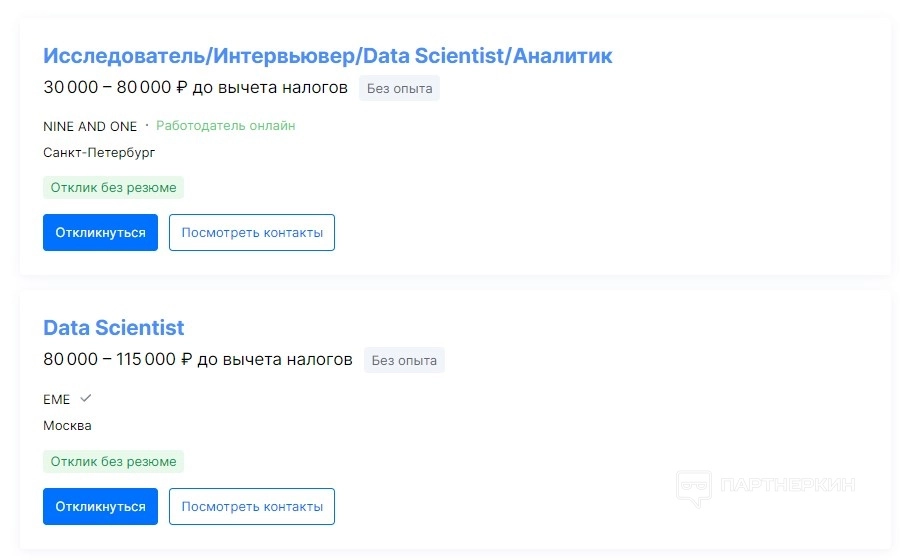Open the EME employer name
This screenshot has height=560, width=906.
(x=57, y=399)
